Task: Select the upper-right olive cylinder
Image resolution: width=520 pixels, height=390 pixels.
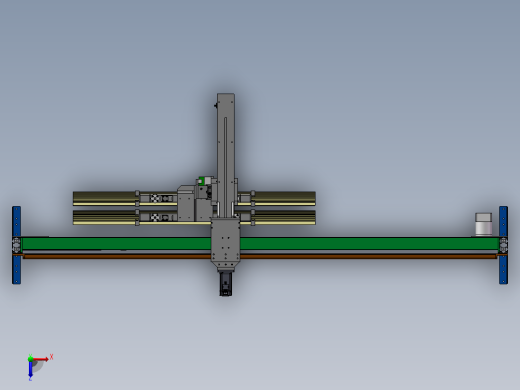Action: tap(285, 198)
